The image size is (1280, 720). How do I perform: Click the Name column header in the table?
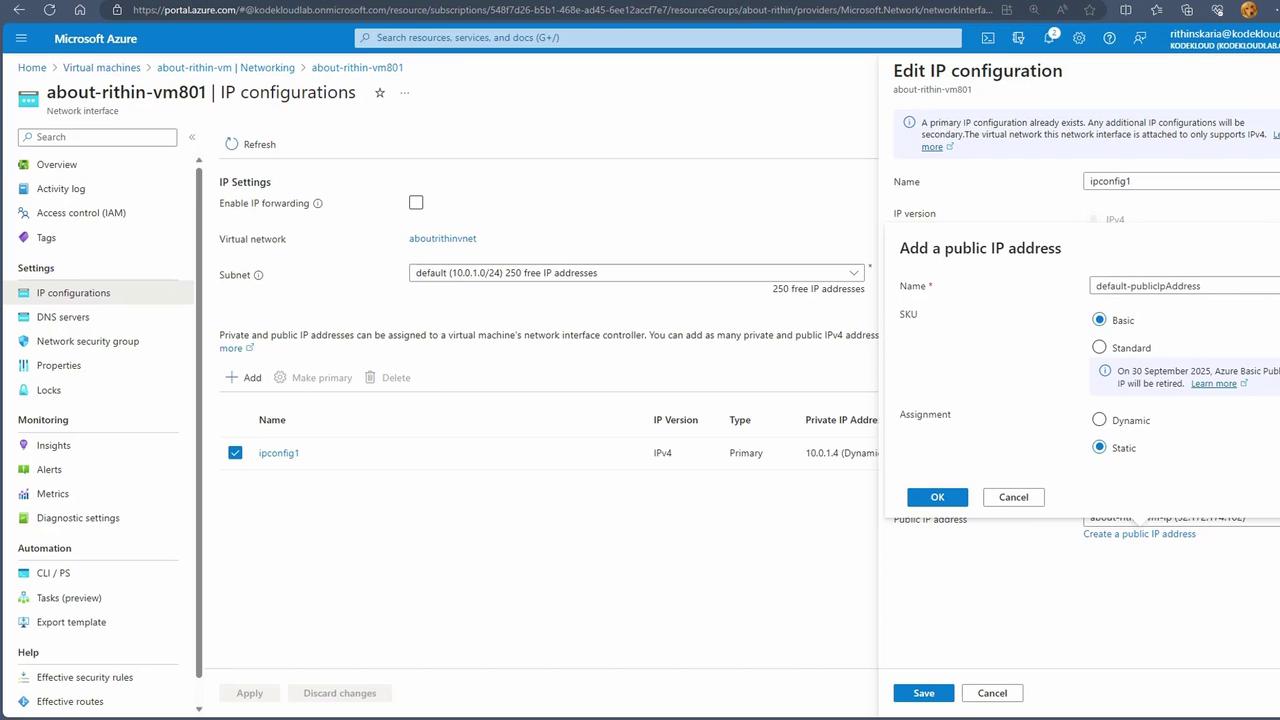pos(272,420)
